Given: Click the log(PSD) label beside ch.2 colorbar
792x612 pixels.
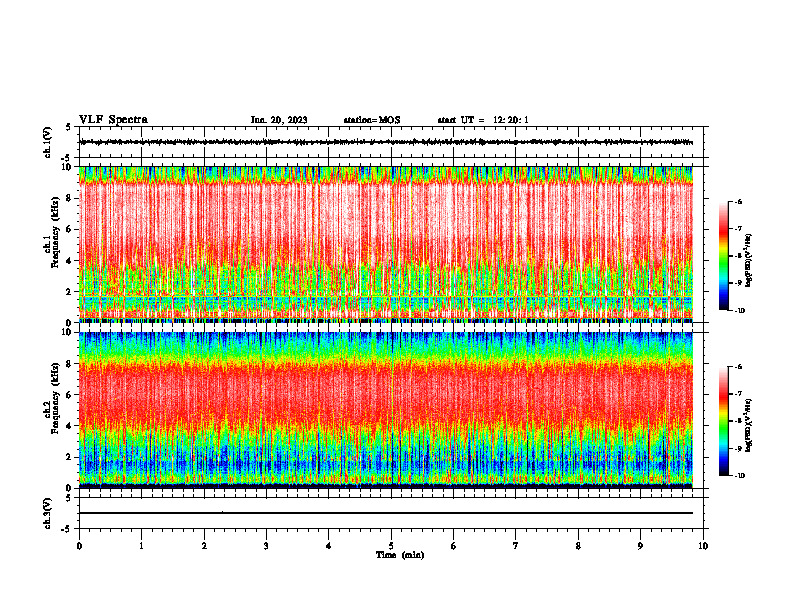Looking at the screenshot, I should point(749,425).
